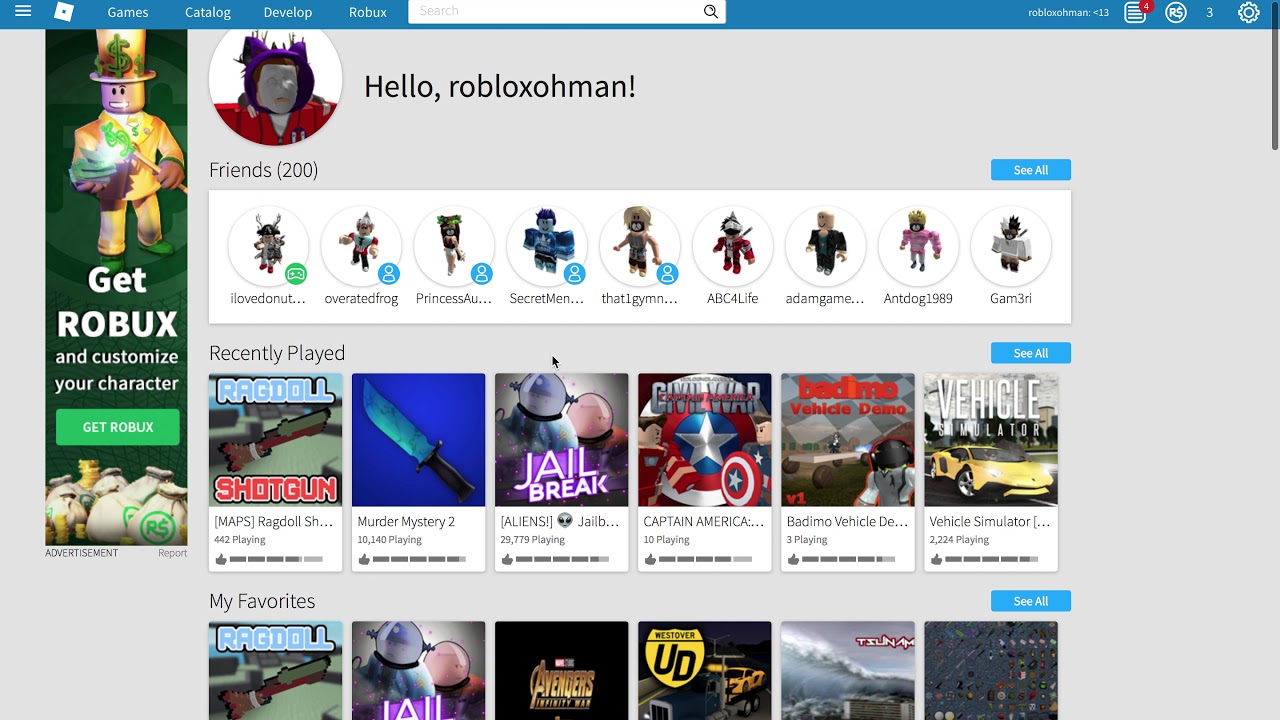Viewport: 1280px width, 720px height.
Task: Open the Develop menu
Action: (288, 12)
